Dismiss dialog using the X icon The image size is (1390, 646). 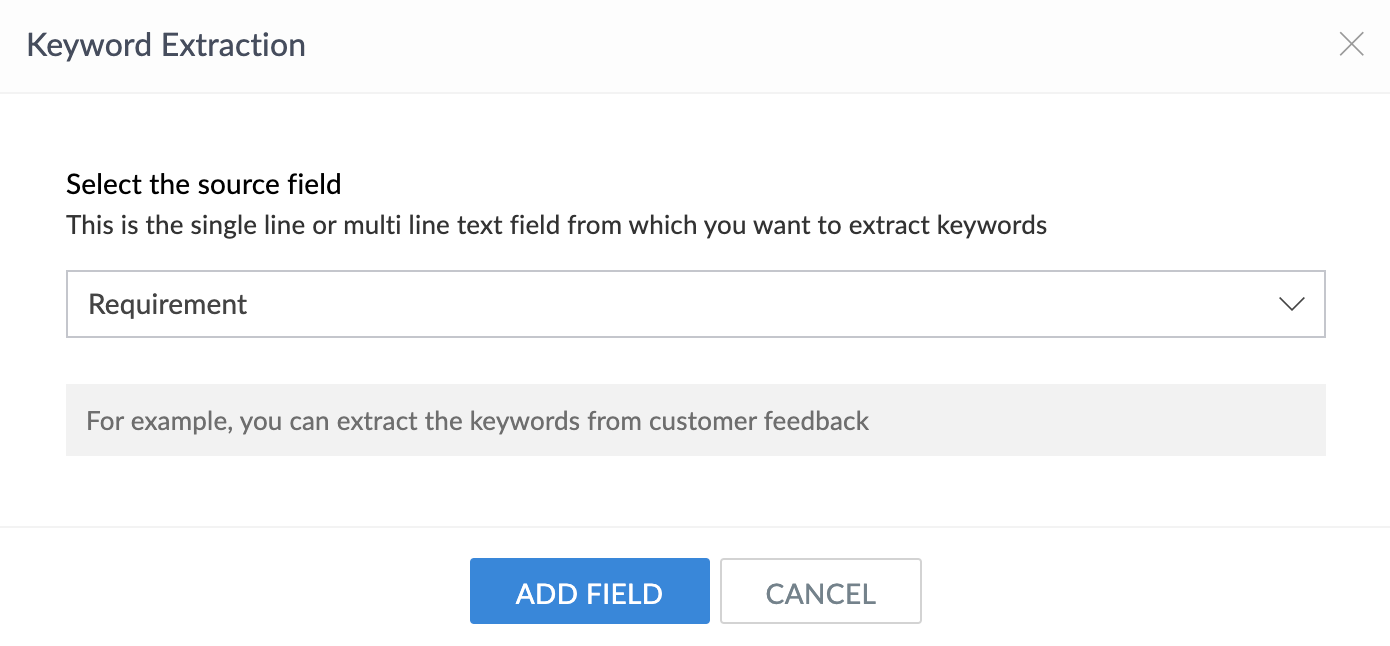click(1351, 45)
